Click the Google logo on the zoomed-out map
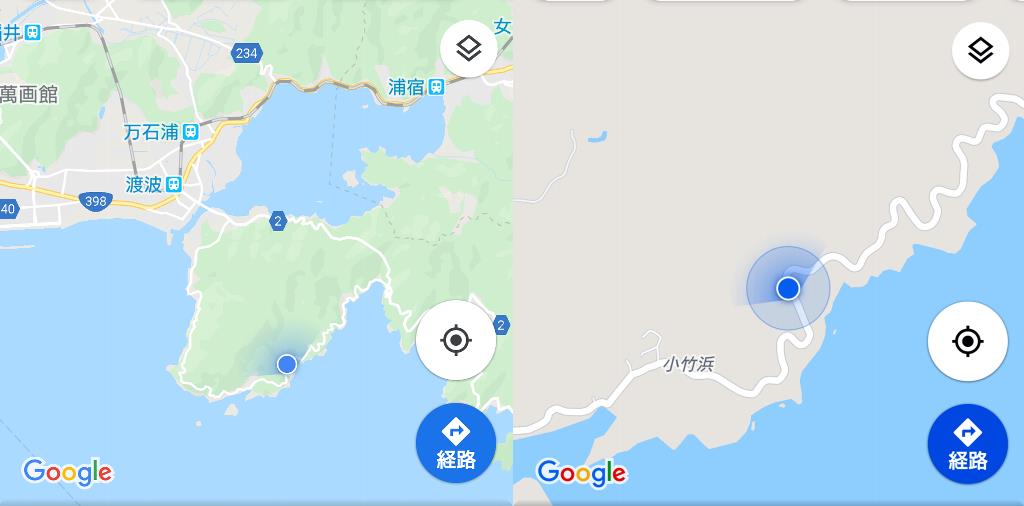 pos(68,472)
